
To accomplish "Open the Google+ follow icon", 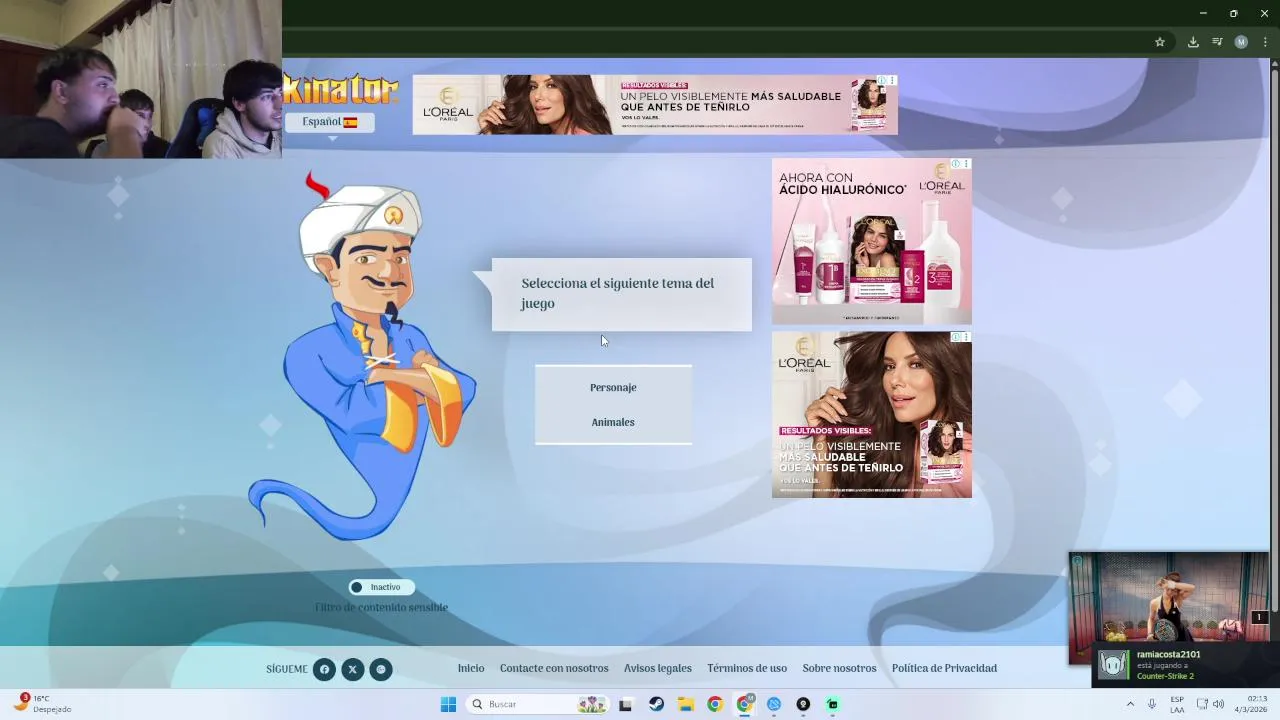I will pos(380,669).
